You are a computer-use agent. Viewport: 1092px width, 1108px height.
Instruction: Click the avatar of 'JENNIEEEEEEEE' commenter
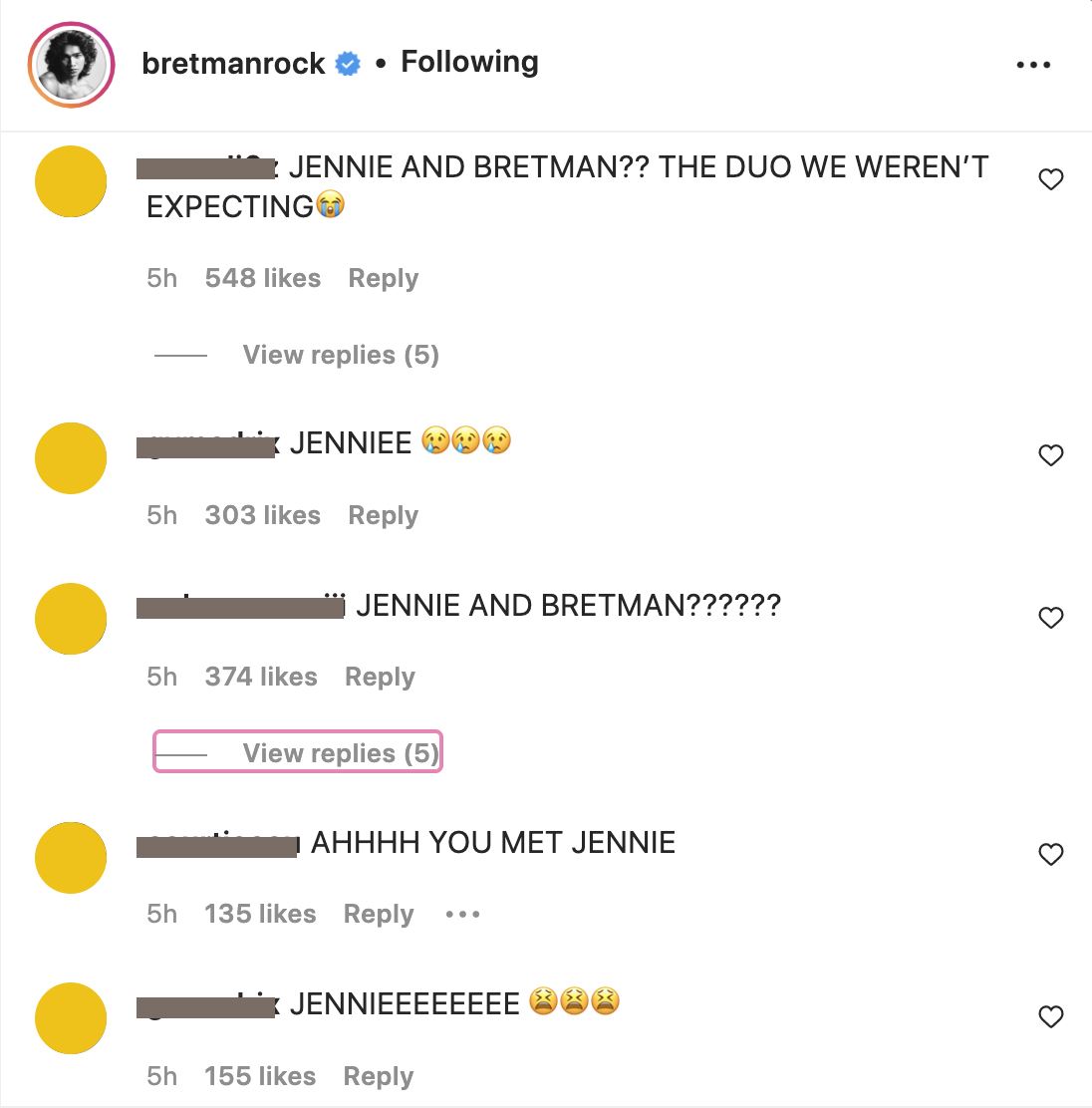[x=71, y=1018]
